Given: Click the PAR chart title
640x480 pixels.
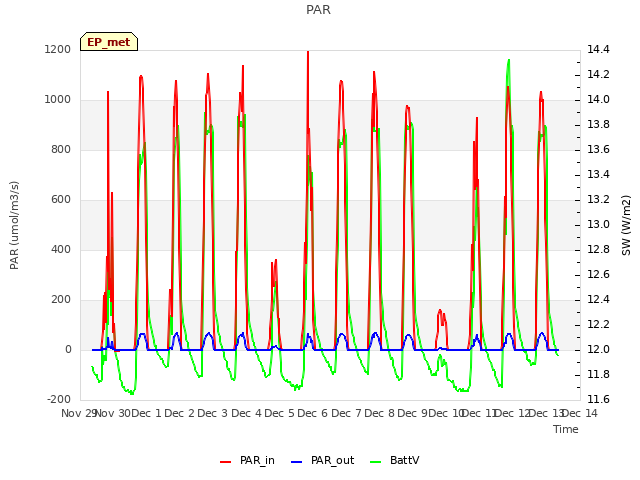Looking at the screenshot, I should (x=318, y=10).
